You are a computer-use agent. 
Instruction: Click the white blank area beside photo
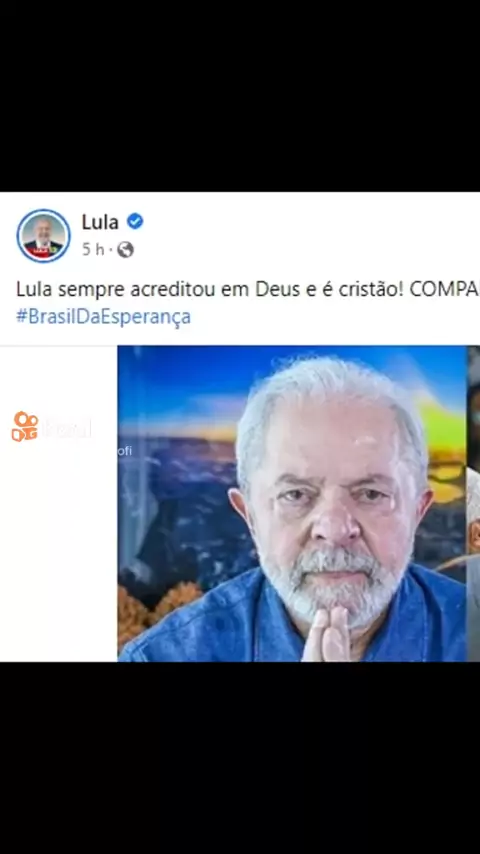pos(59,550)
